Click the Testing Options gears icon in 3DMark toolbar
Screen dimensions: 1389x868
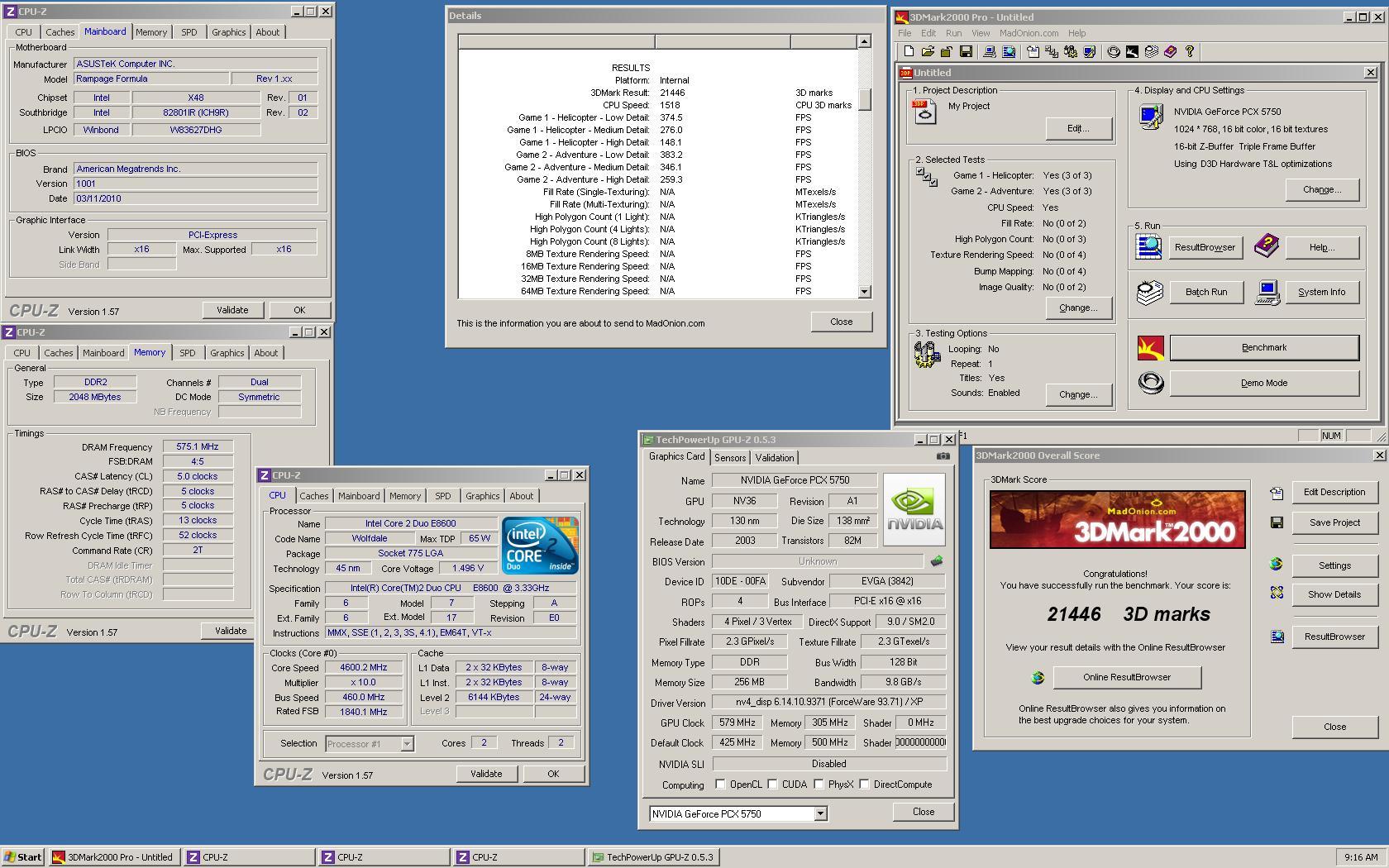coord(1071,51)
